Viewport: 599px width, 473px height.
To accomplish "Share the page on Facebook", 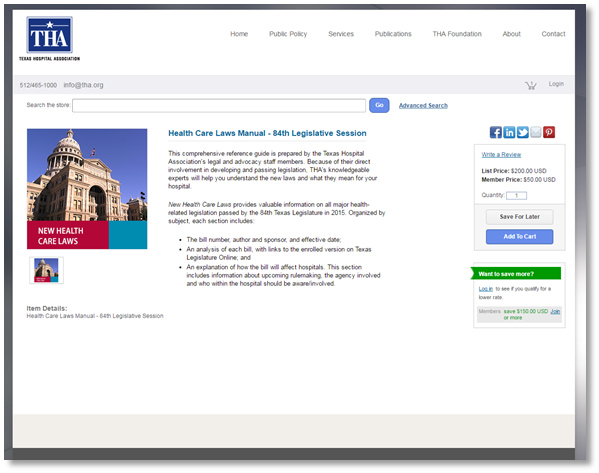I will [495, 132].
